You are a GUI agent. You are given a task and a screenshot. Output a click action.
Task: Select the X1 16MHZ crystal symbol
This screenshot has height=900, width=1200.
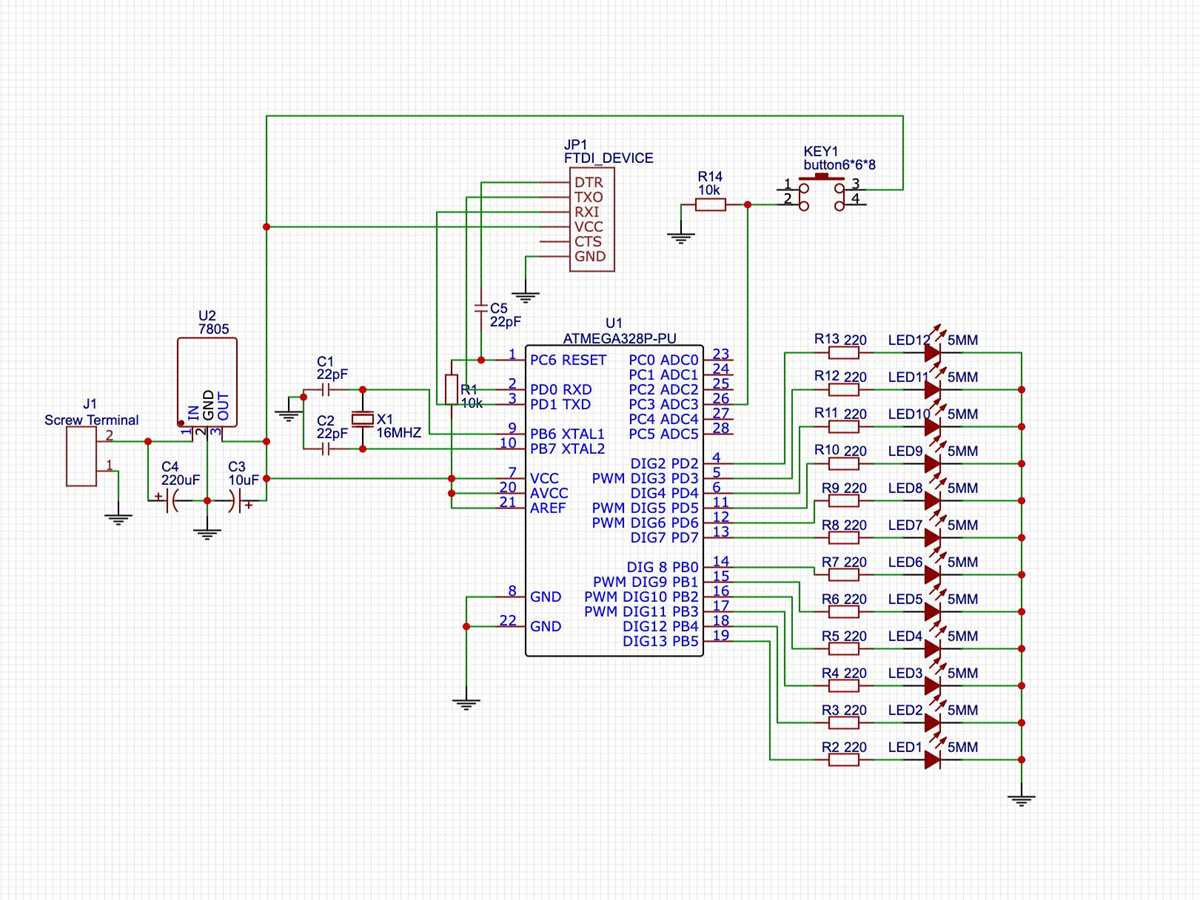coord(362,419)
